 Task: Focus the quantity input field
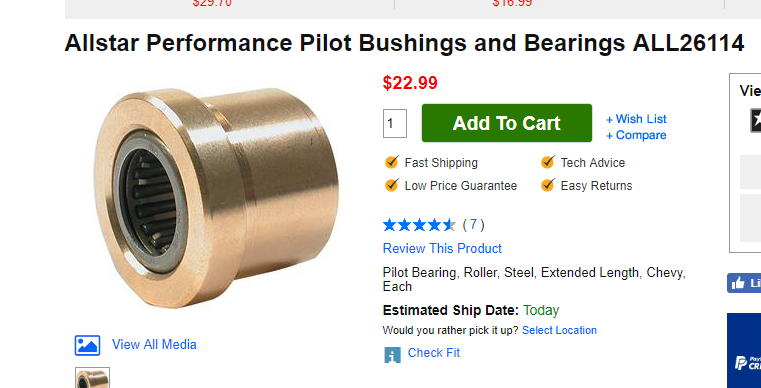coord(395,123)
